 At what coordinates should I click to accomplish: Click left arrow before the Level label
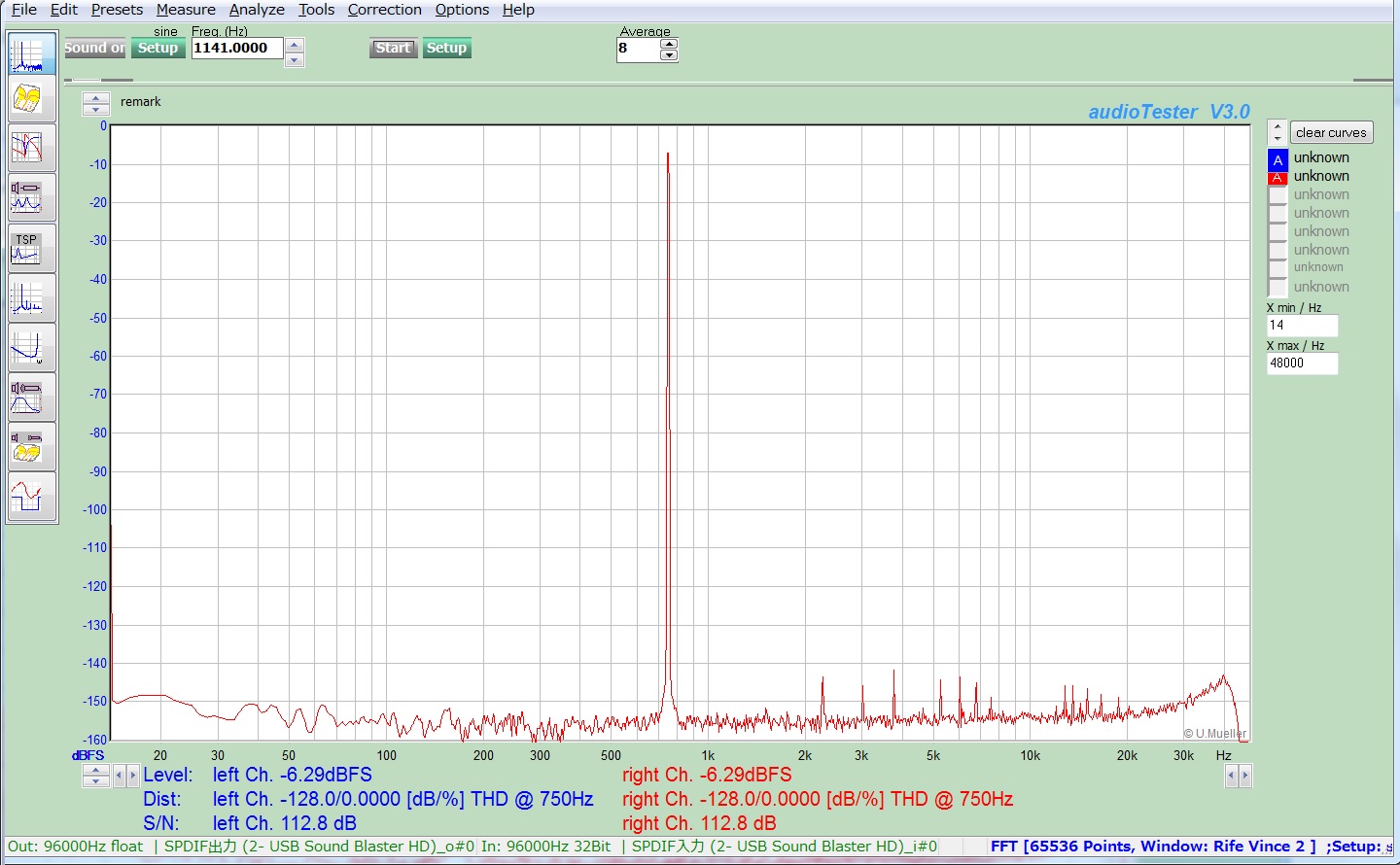pyautogui.click(x=120, y=776)
